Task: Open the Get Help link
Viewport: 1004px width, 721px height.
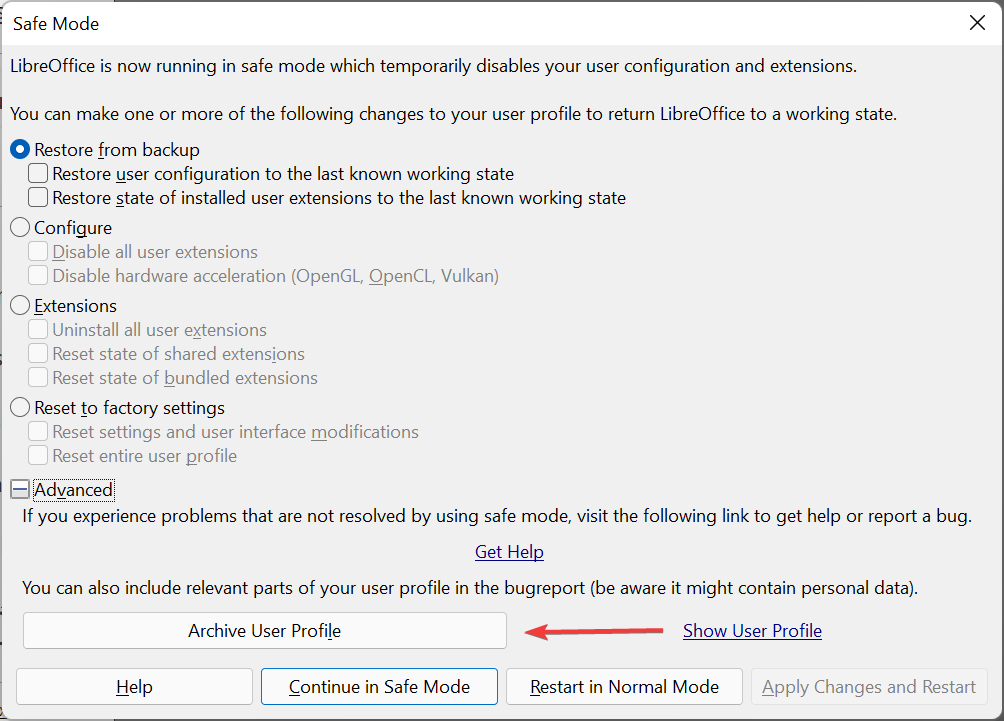Action: tap(509, 552)
